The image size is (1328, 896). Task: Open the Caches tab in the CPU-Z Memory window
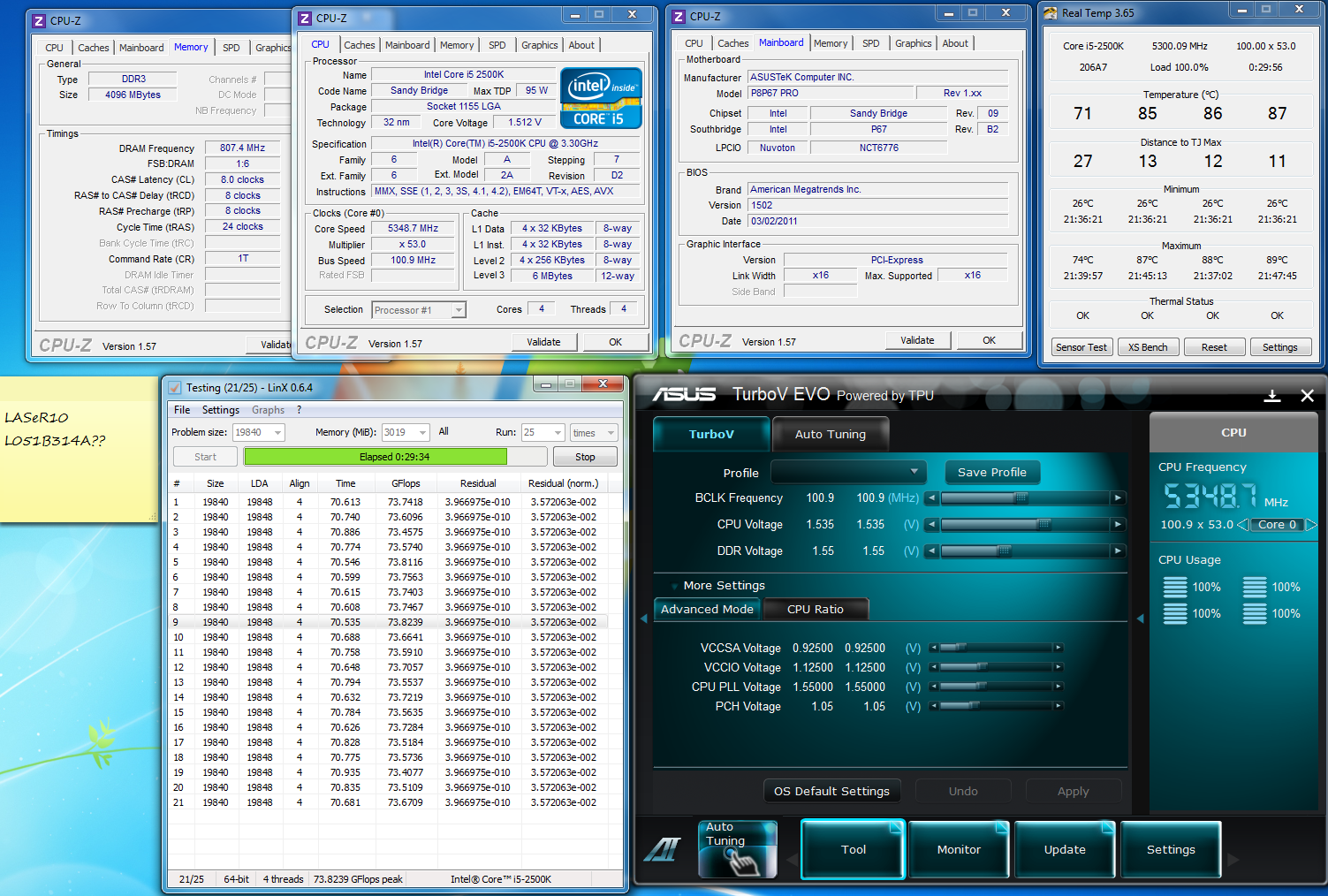coord(94,48)
